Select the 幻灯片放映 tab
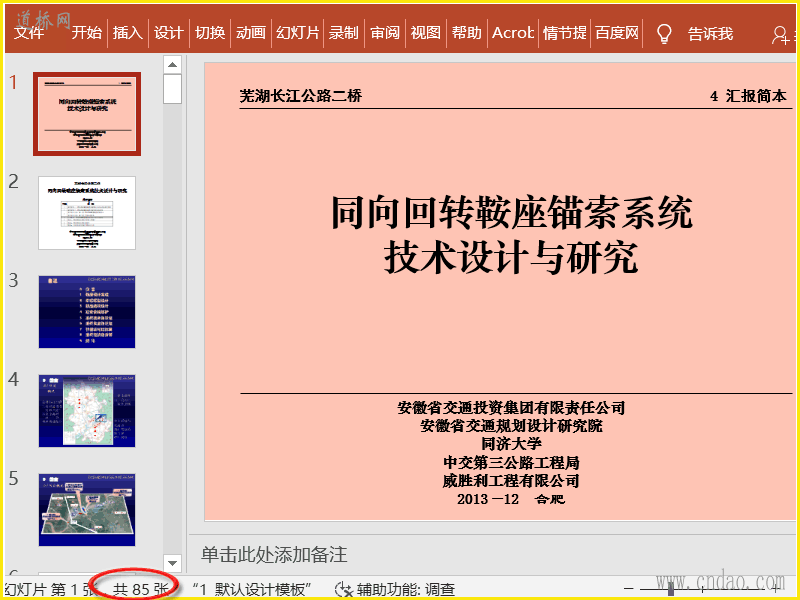The height and width of the screenshot is (600, 800). (x=297, y=33)
